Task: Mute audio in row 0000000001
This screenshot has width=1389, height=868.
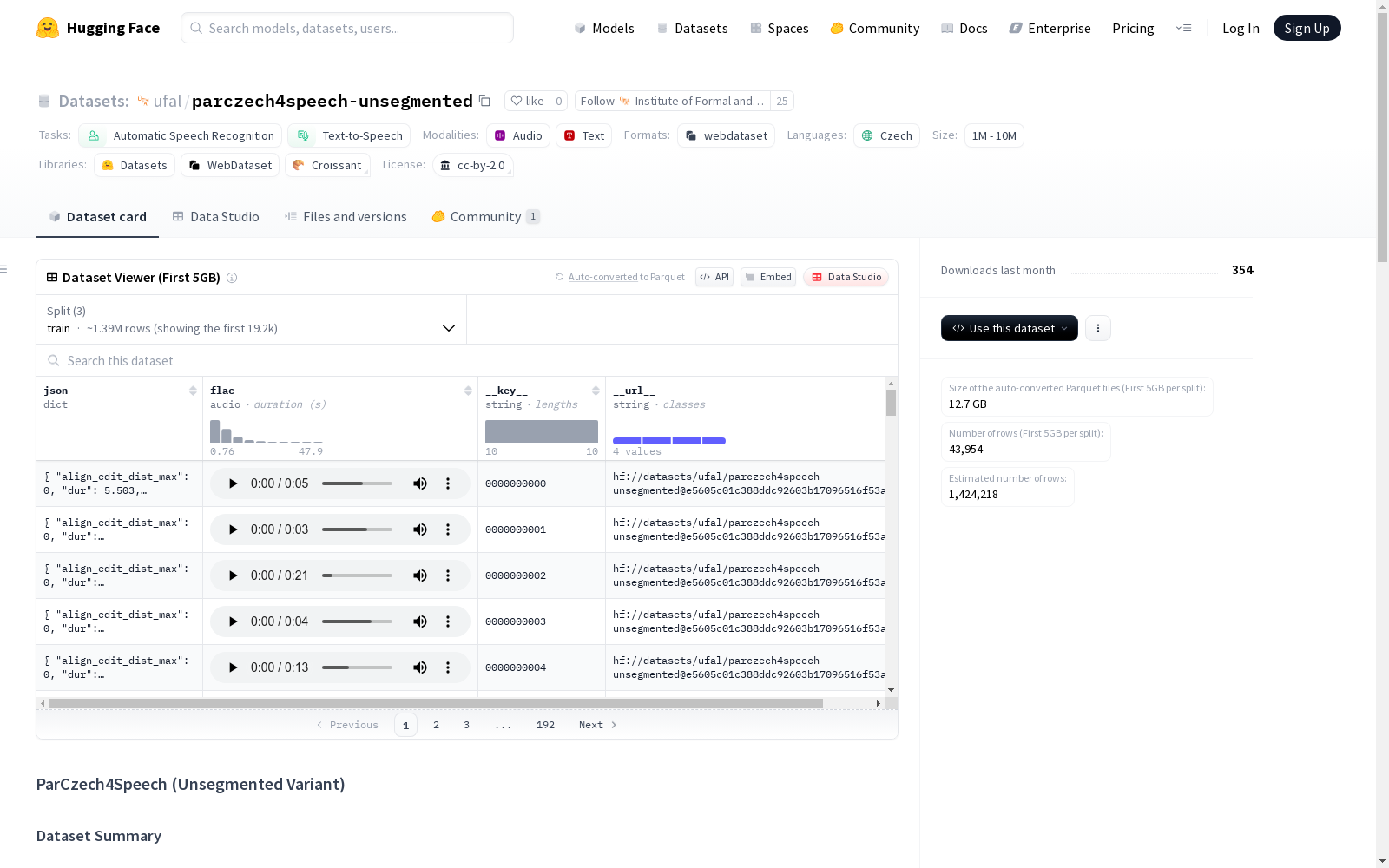Action: 420,529
